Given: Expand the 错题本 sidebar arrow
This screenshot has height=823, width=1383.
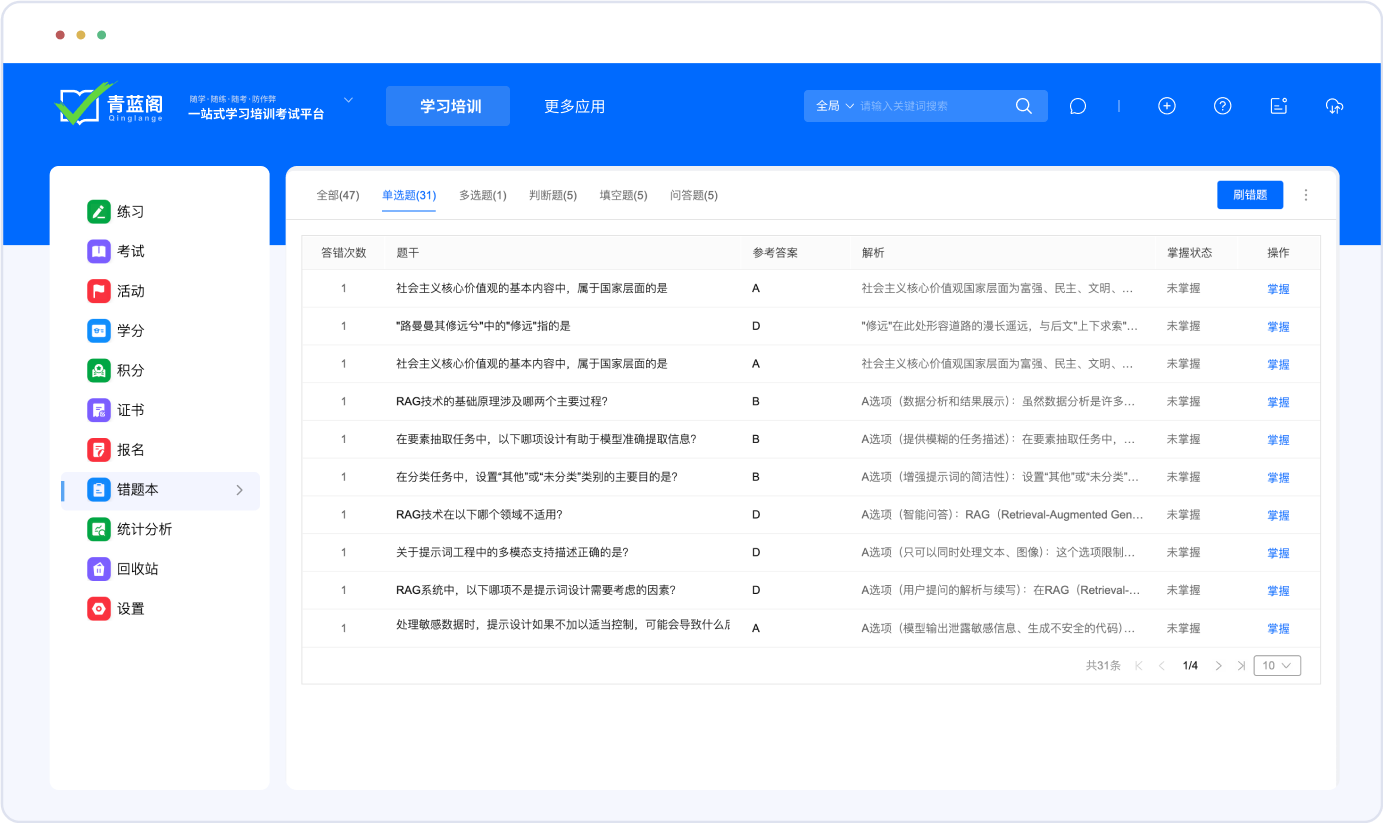Looking at the screenshot, I should click(x=239, y=490).
